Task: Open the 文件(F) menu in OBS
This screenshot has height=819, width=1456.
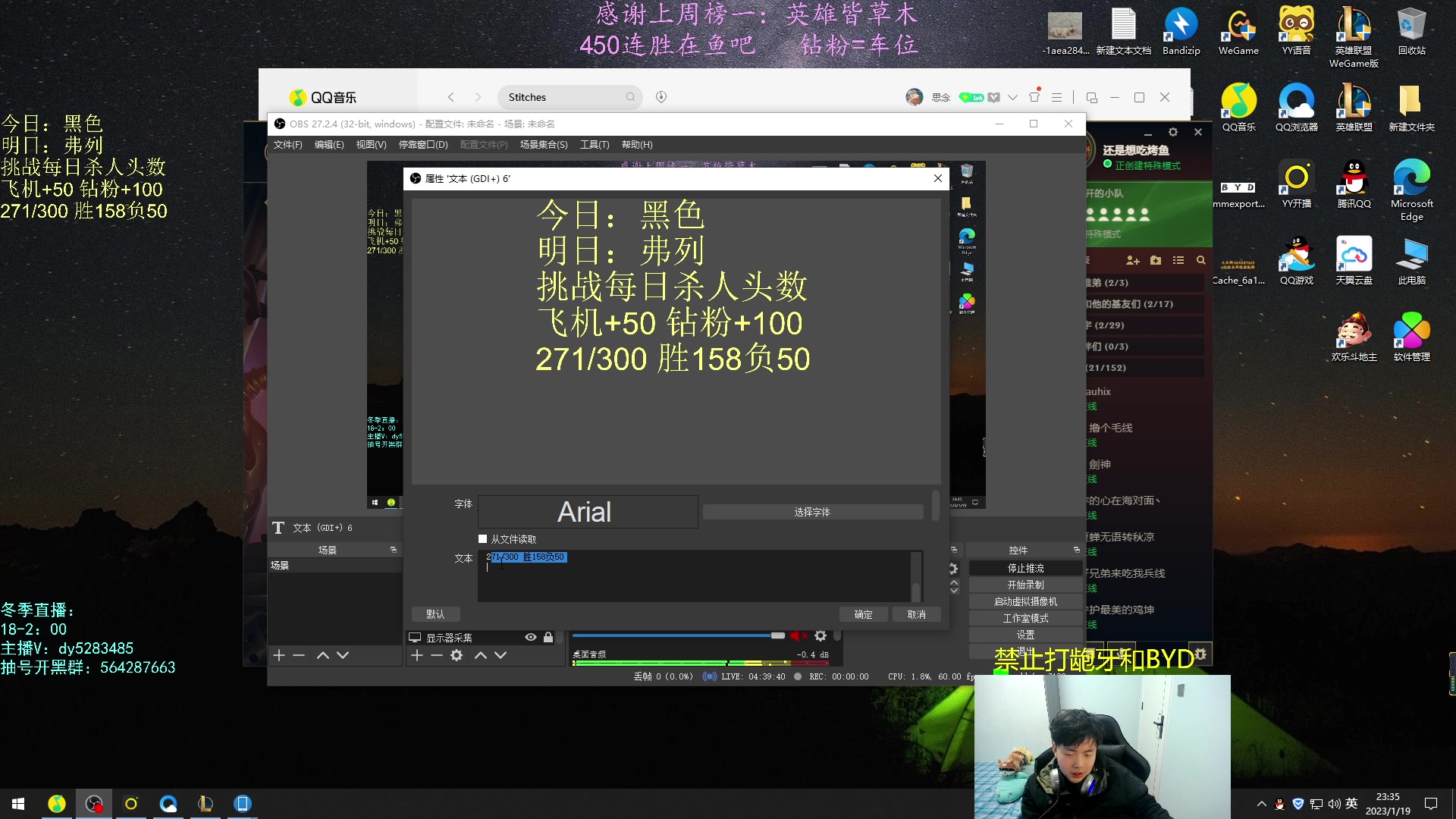Action: tap(287, 145)
